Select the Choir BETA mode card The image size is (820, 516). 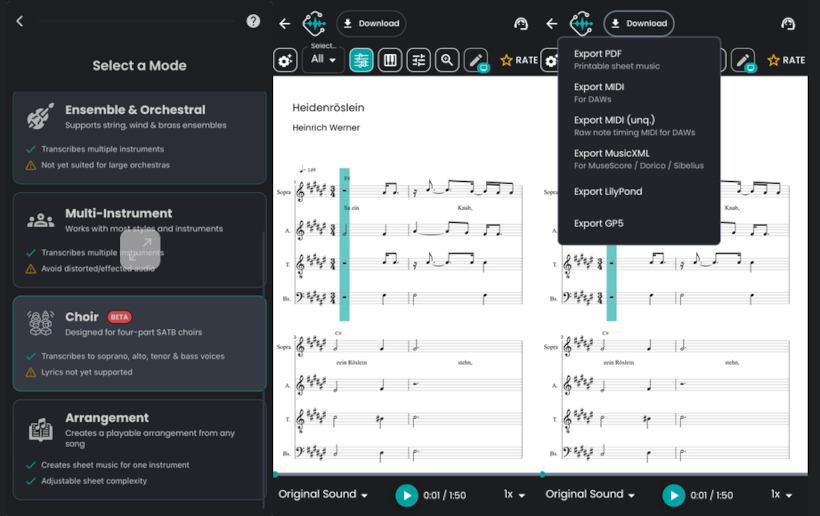pos(140,343)
